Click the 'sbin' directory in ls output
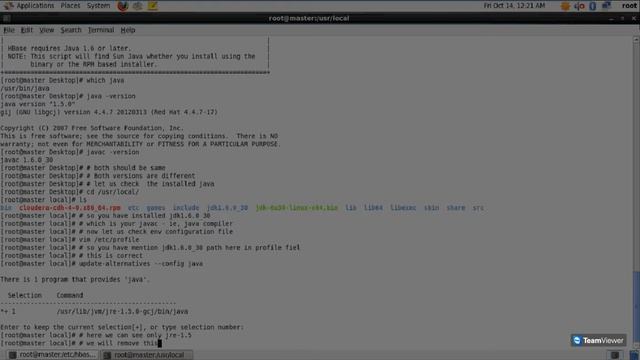This screenshot has height=360, width=640. (431, 208)
